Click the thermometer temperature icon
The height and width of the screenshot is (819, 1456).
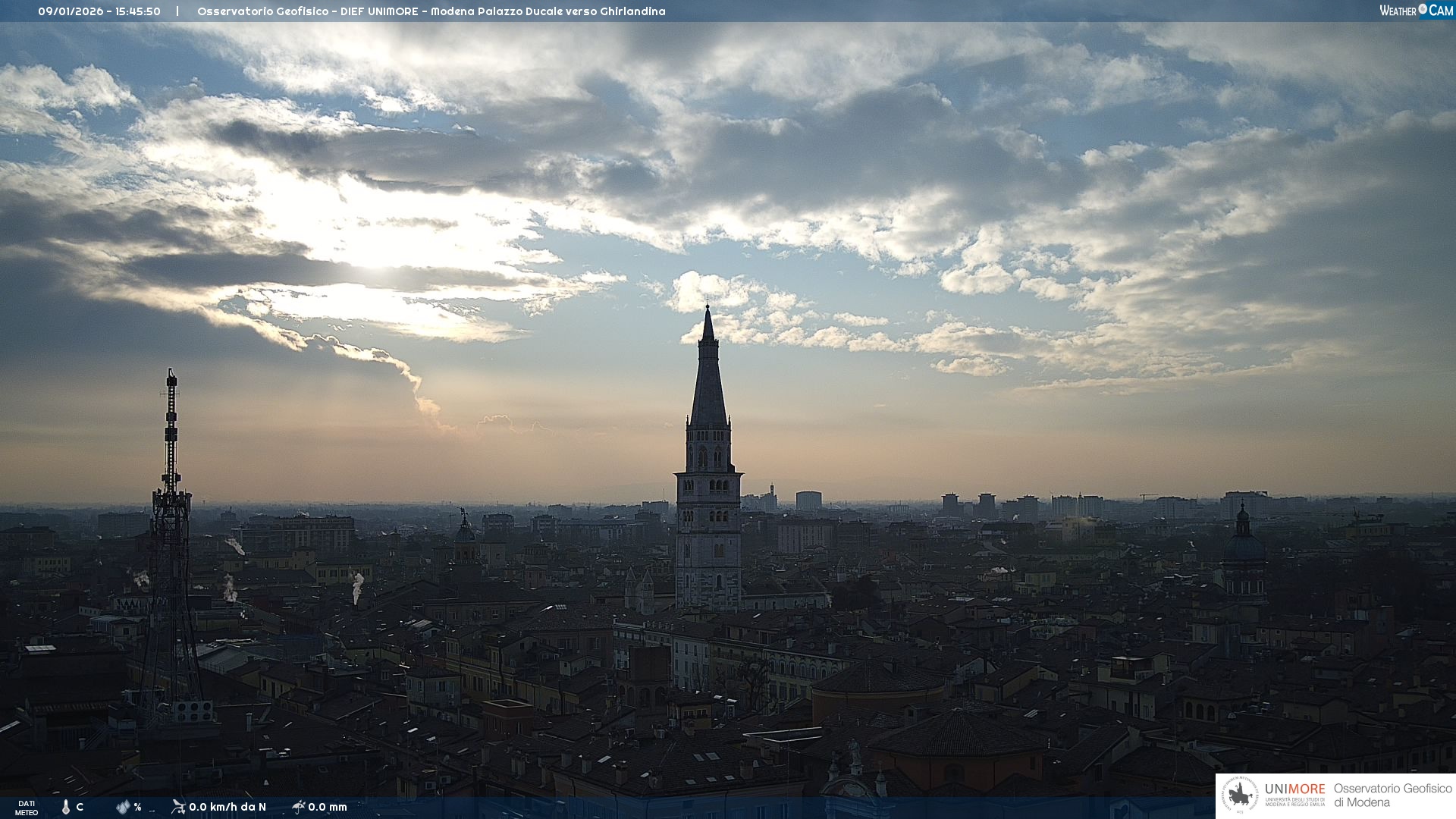pyautogui.click(x=65, y=808)
